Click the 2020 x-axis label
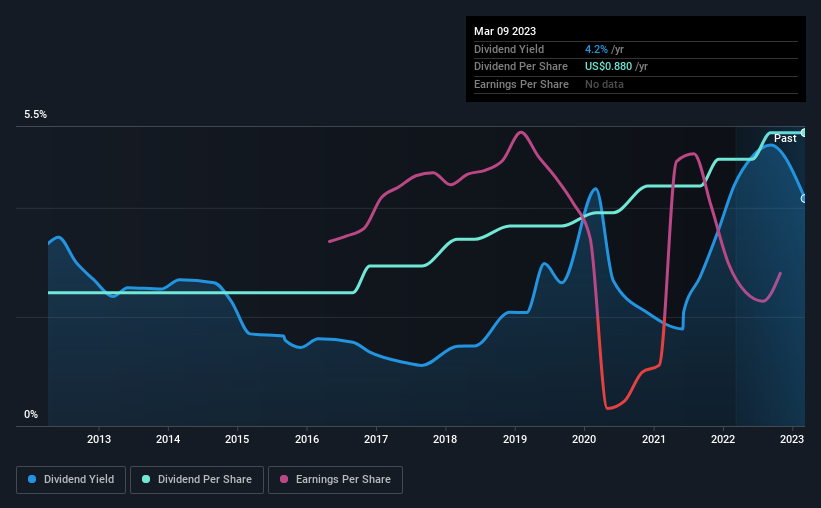821x508 pixels. coord(584,438)
